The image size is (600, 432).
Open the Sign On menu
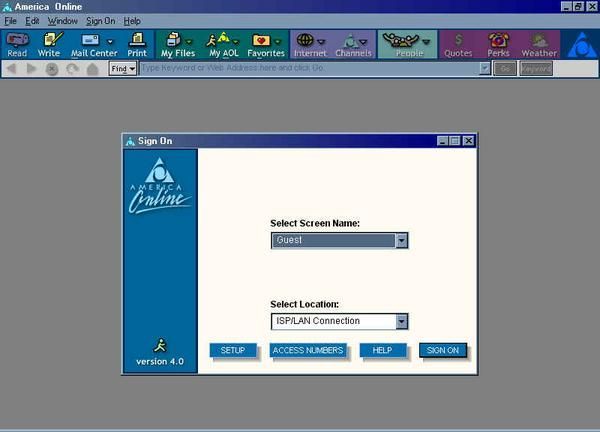(100, 21)
